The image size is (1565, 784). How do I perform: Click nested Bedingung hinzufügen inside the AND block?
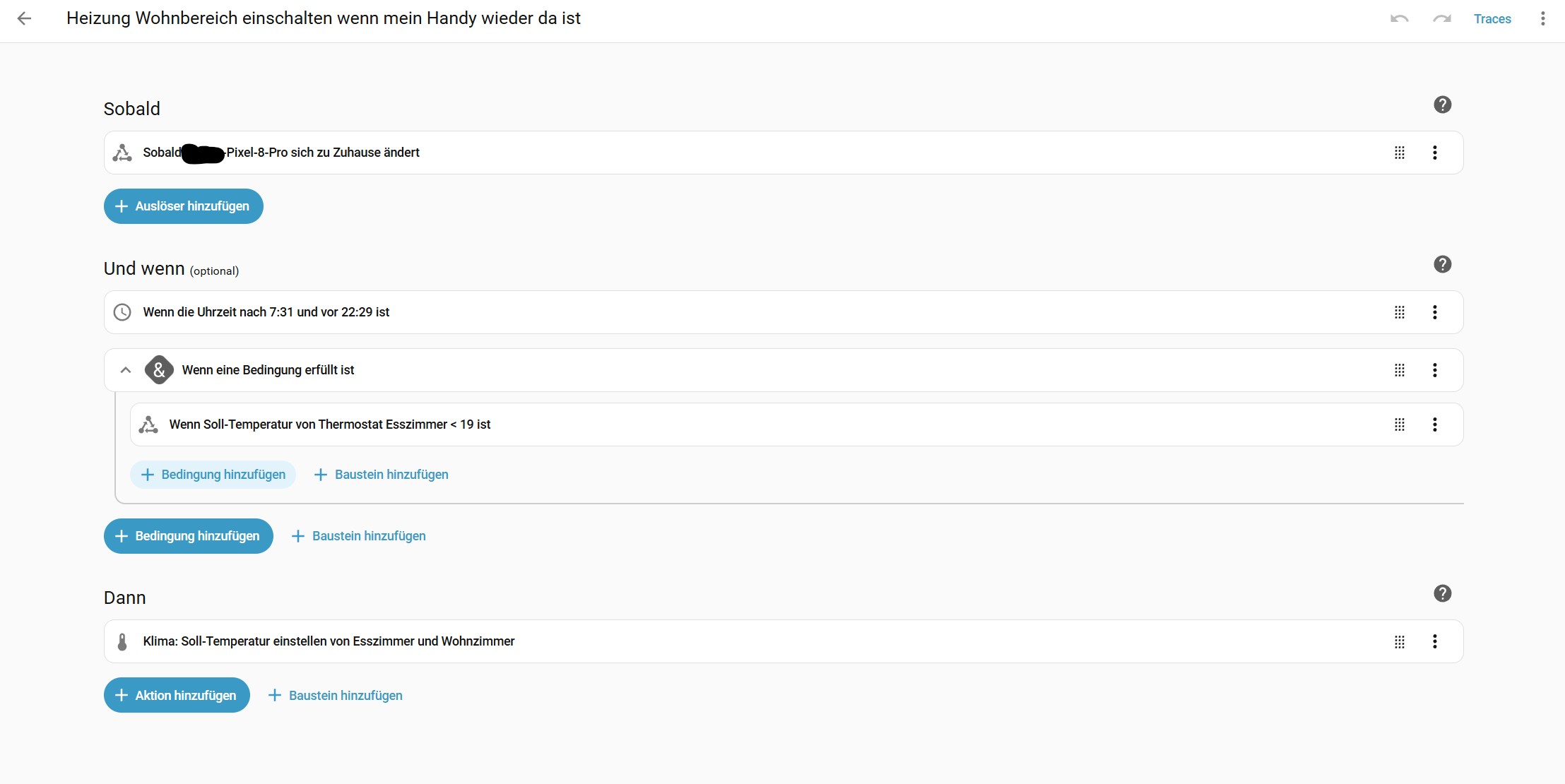213,475
